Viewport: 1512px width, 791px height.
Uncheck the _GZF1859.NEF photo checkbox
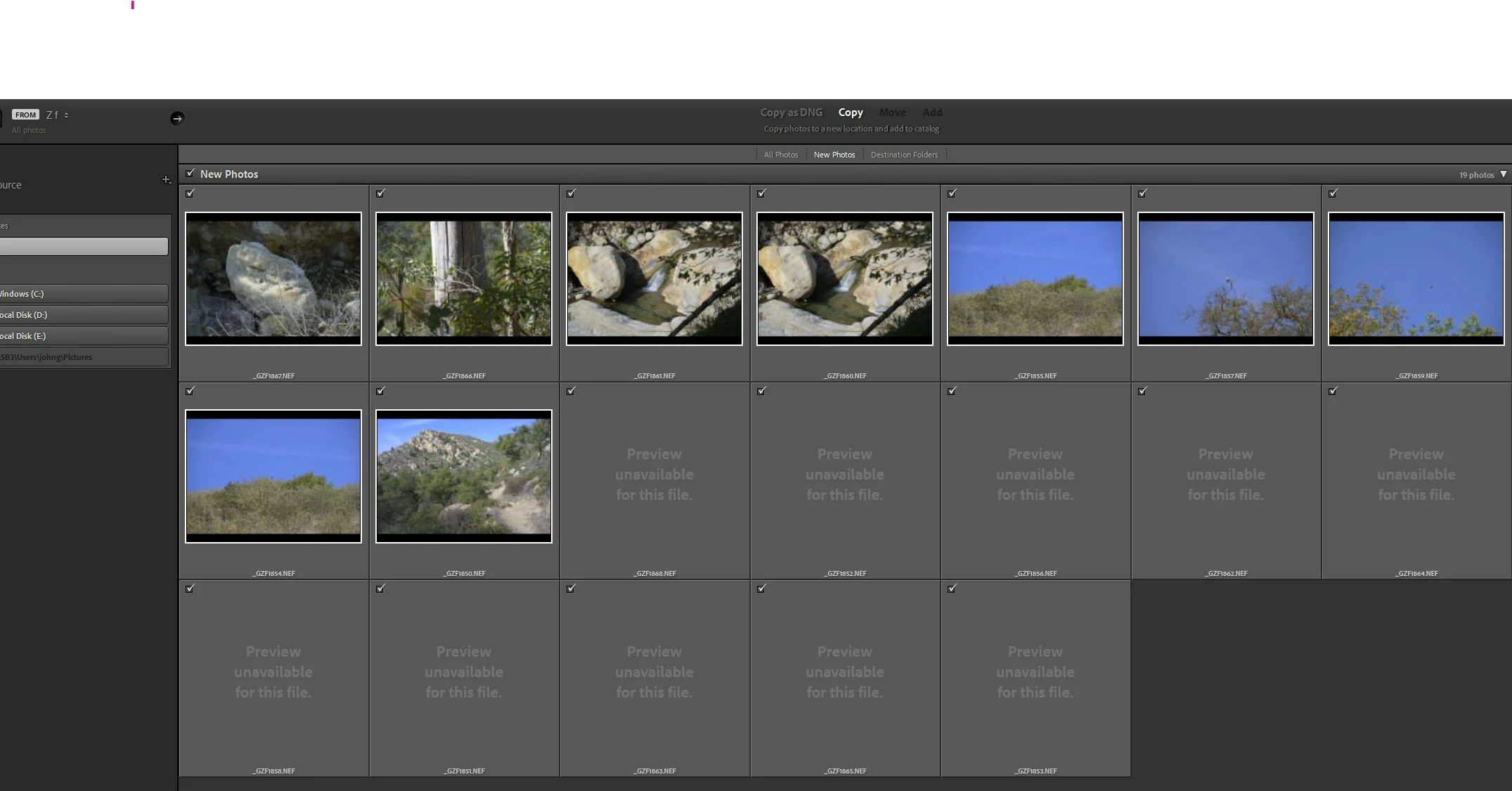click(x=1333, y=193)
